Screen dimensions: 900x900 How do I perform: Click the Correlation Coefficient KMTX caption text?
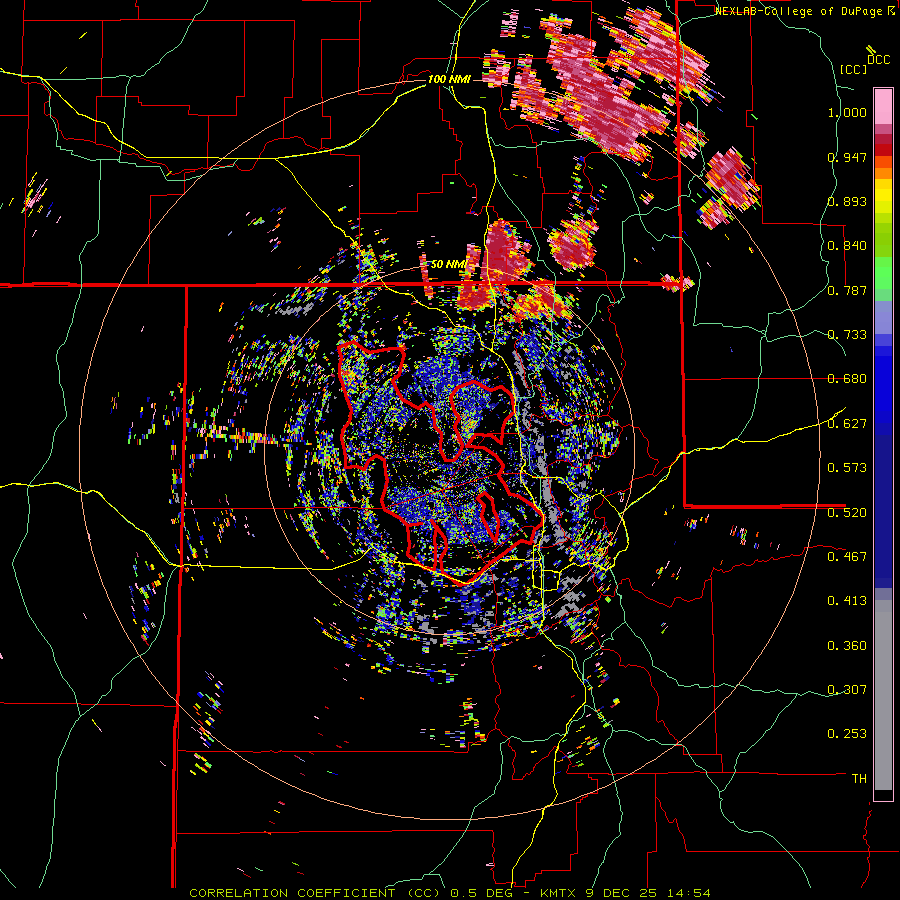pyautogui.click(x=450, y=893)
